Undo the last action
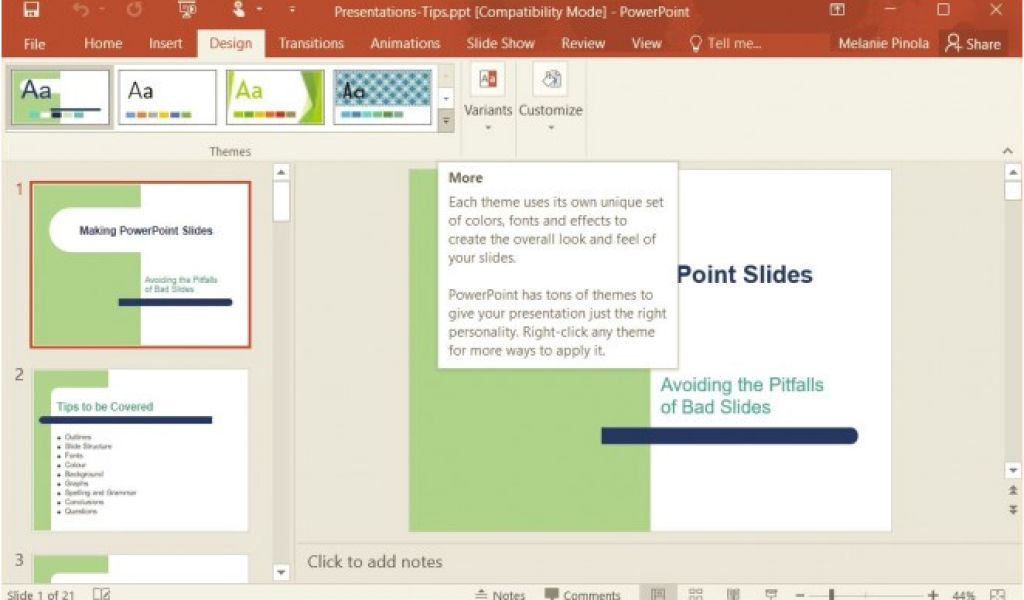The image size is (1024, 600). tap(82, 10)
